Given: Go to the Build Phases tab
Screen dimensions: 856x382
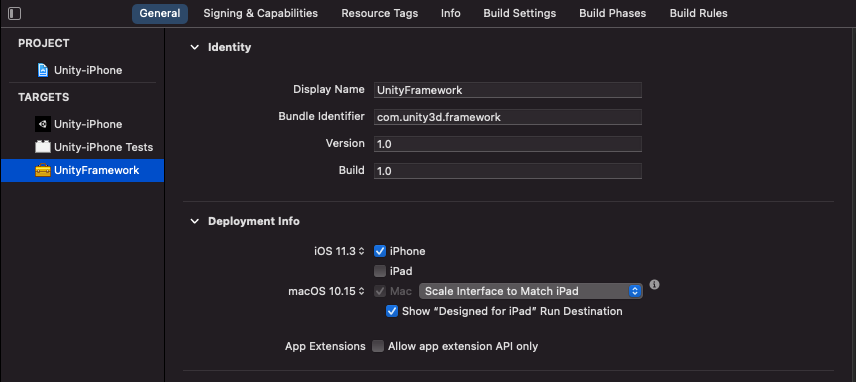Looking at the screenshot, I should (x=613, y=14).
